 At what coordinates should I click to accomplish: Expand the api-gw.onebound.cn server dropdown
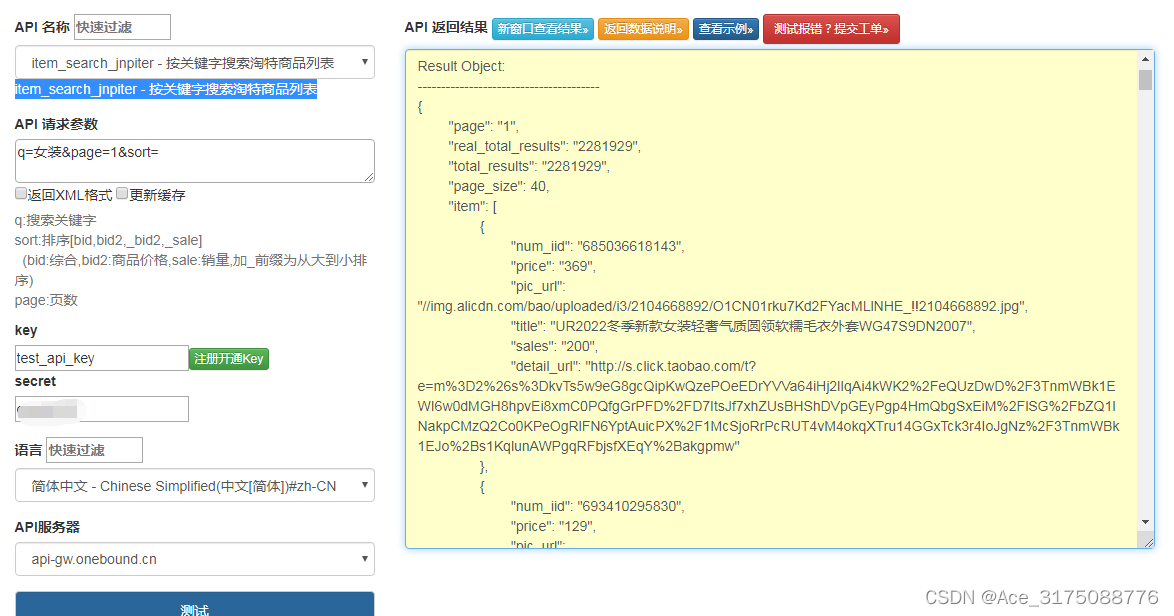(195, 559)
